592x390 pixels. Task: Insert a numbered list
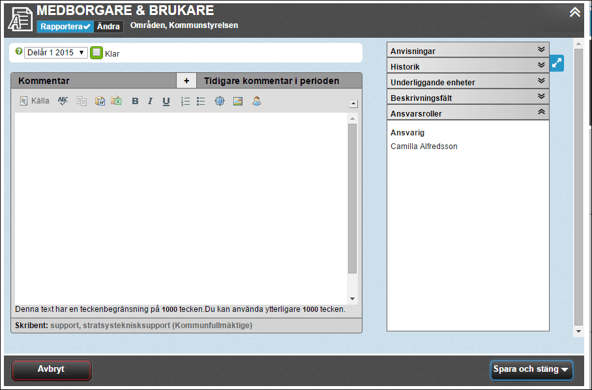(185, 101)
